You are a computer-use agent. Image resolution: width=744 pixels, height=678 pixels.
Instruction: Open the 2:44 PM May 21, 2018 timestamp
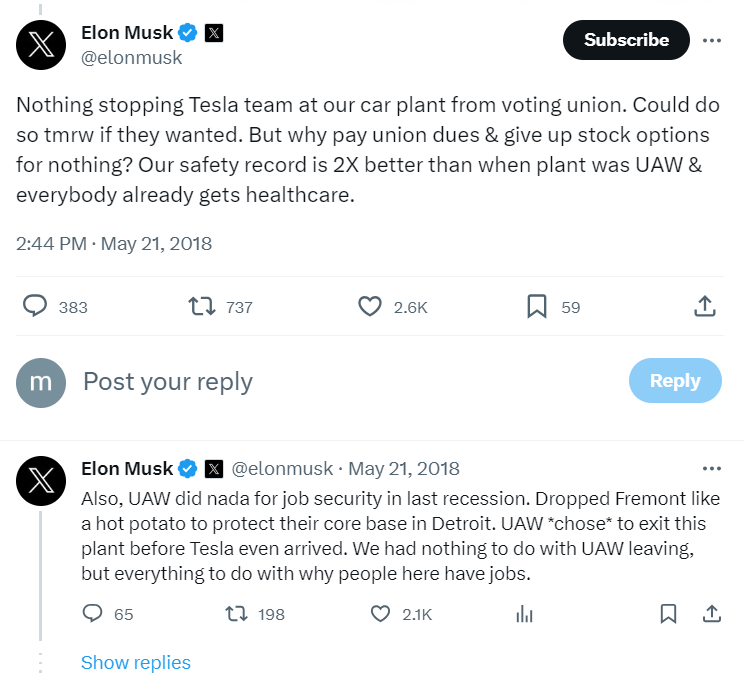click(114, 244)
